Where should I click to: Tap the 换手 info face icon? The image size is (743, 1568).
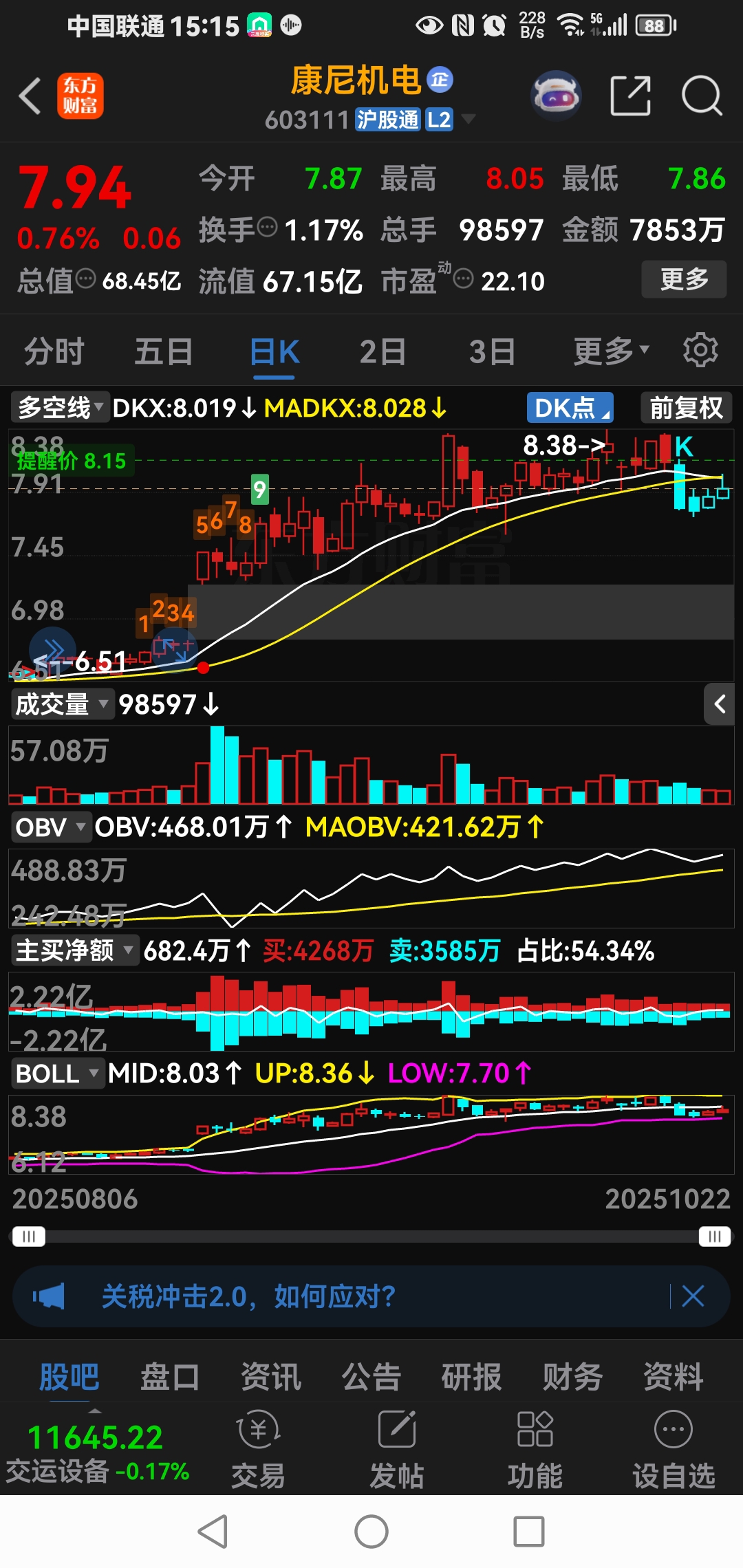pos(267,226)
